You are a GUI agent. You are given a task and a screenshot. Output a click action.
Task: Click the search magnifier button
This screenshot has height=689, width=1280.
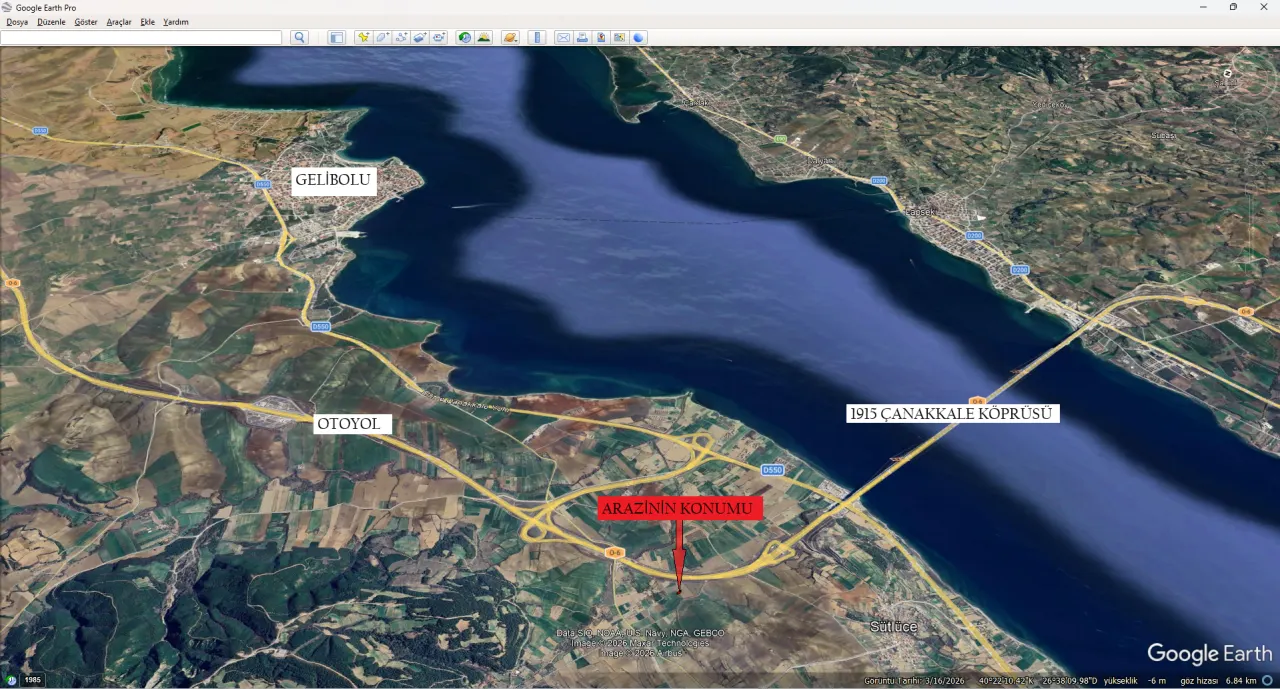point(299,37)
